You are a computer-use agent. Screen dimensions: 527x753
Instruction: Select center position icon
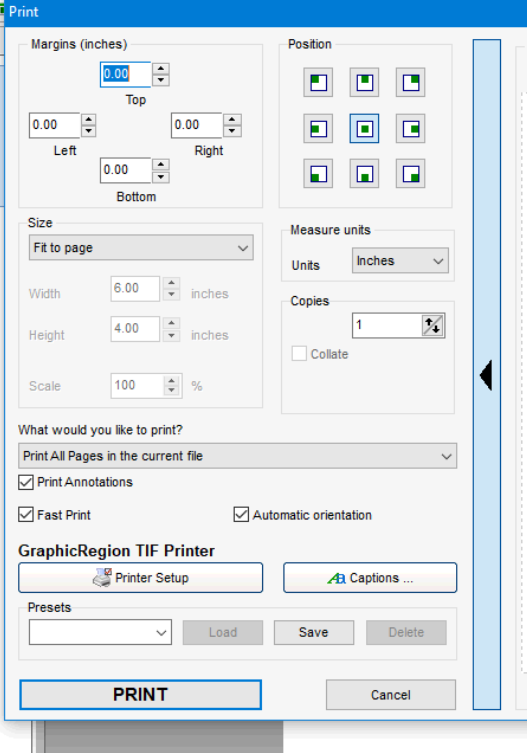pos(364,129)
